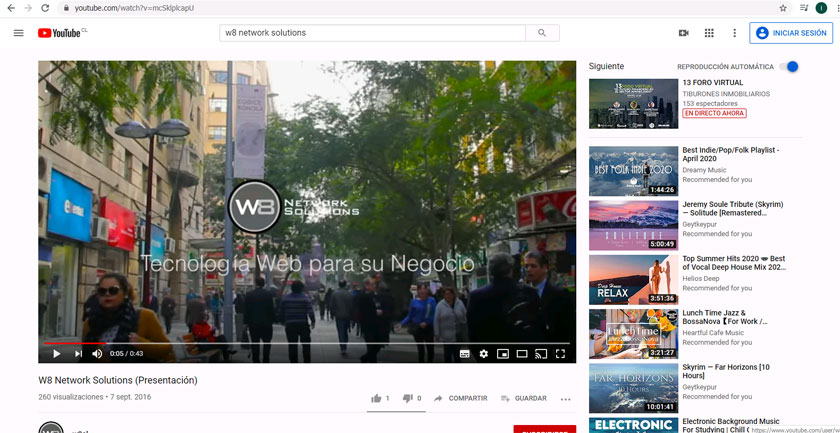This screenshot has height=433, width=840.
Task: Open 13 FORO VIRTUAL video title
Action: pos(712,83)
